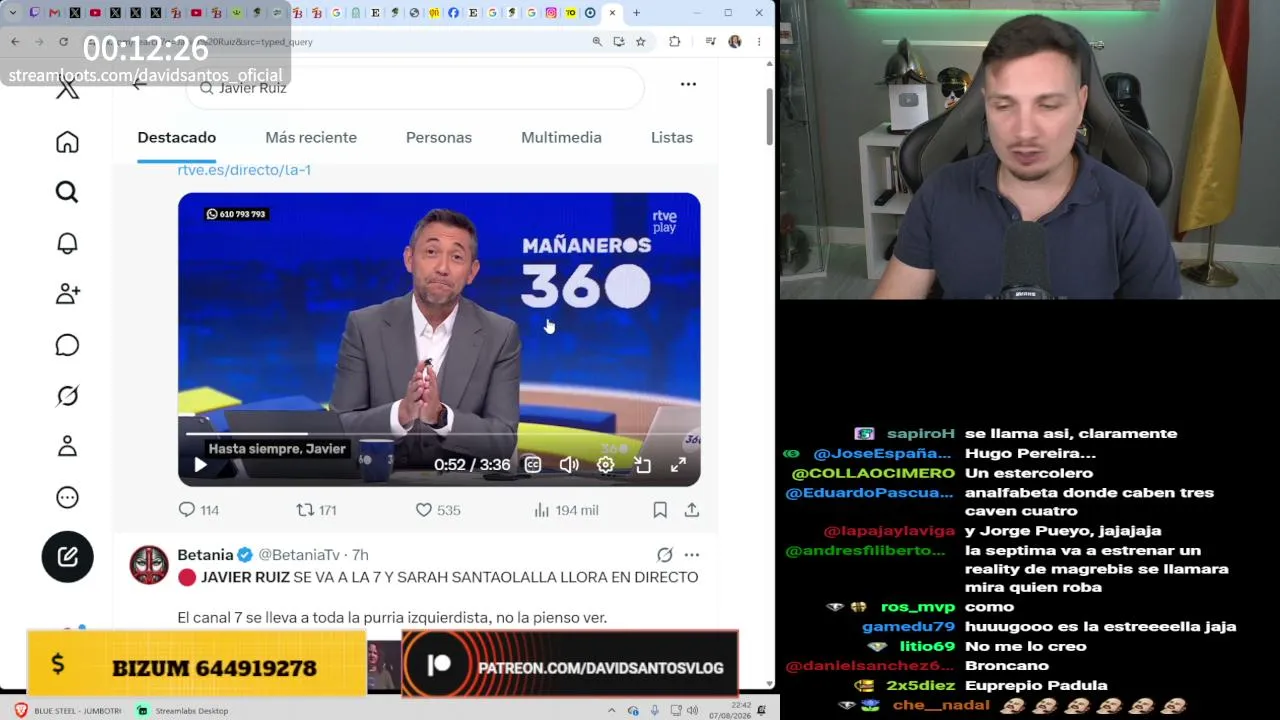Reload the page in the browser

coord(63,42)
